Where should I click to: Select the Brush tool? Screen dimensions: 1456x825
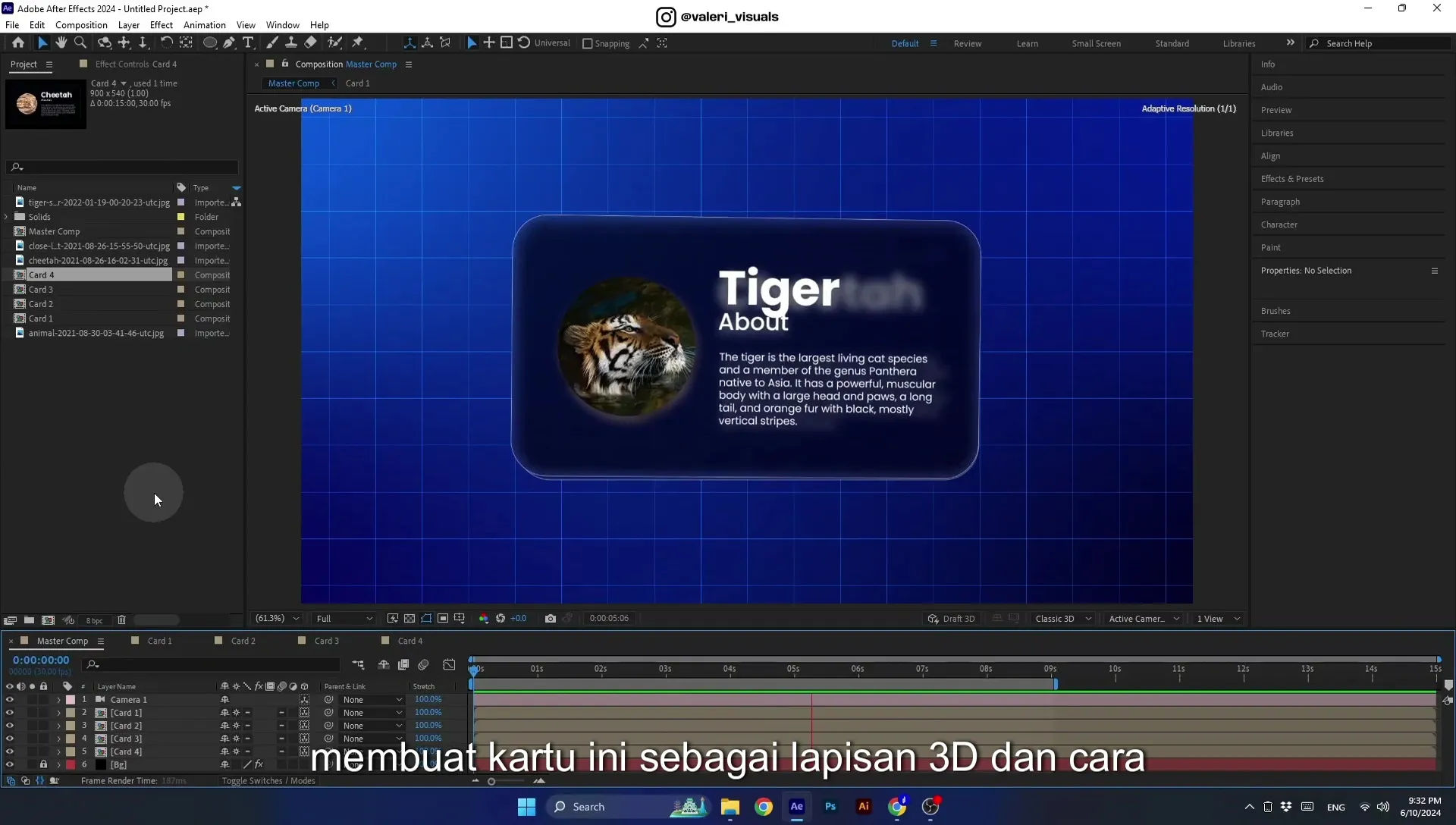272,43
